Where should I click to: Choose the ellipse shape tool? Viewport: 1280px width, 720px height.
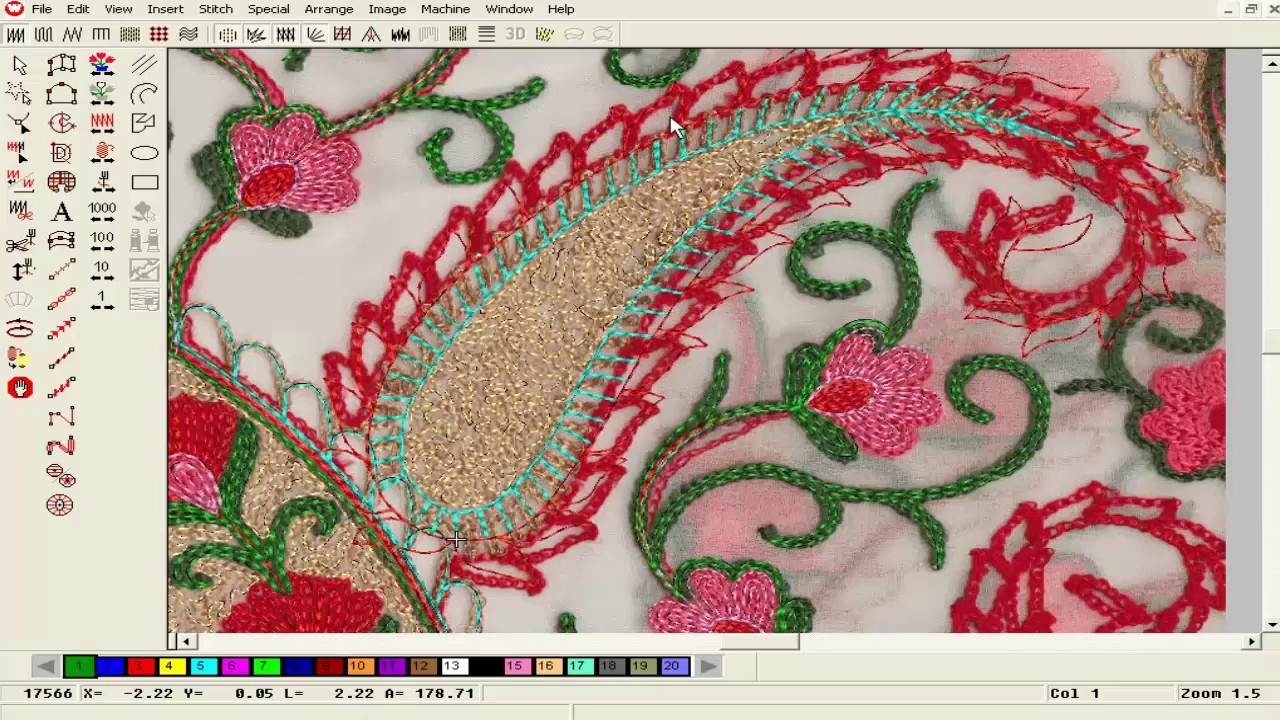tap(144, 153)
